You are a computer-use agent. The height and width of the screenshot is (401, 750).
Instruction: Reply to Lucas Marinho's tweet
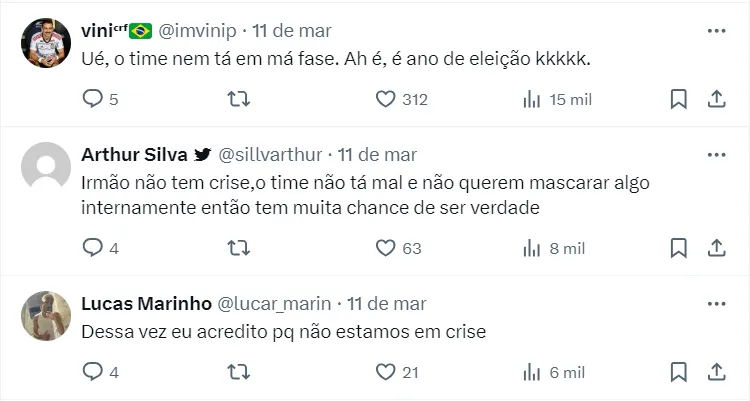(x=92, y=372)
